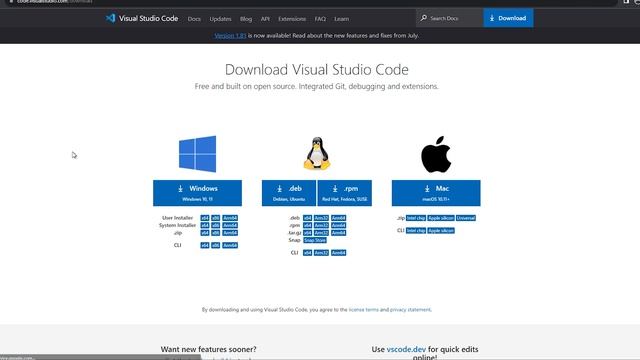Viewport: 640px width, 360px height.
Task: Select Windows User Installer Arm64
Action: [x=230, y=218]
